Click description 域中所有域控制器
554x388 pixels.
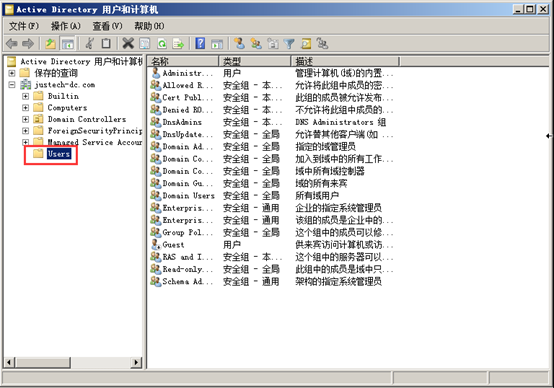[x=330, y=171]
